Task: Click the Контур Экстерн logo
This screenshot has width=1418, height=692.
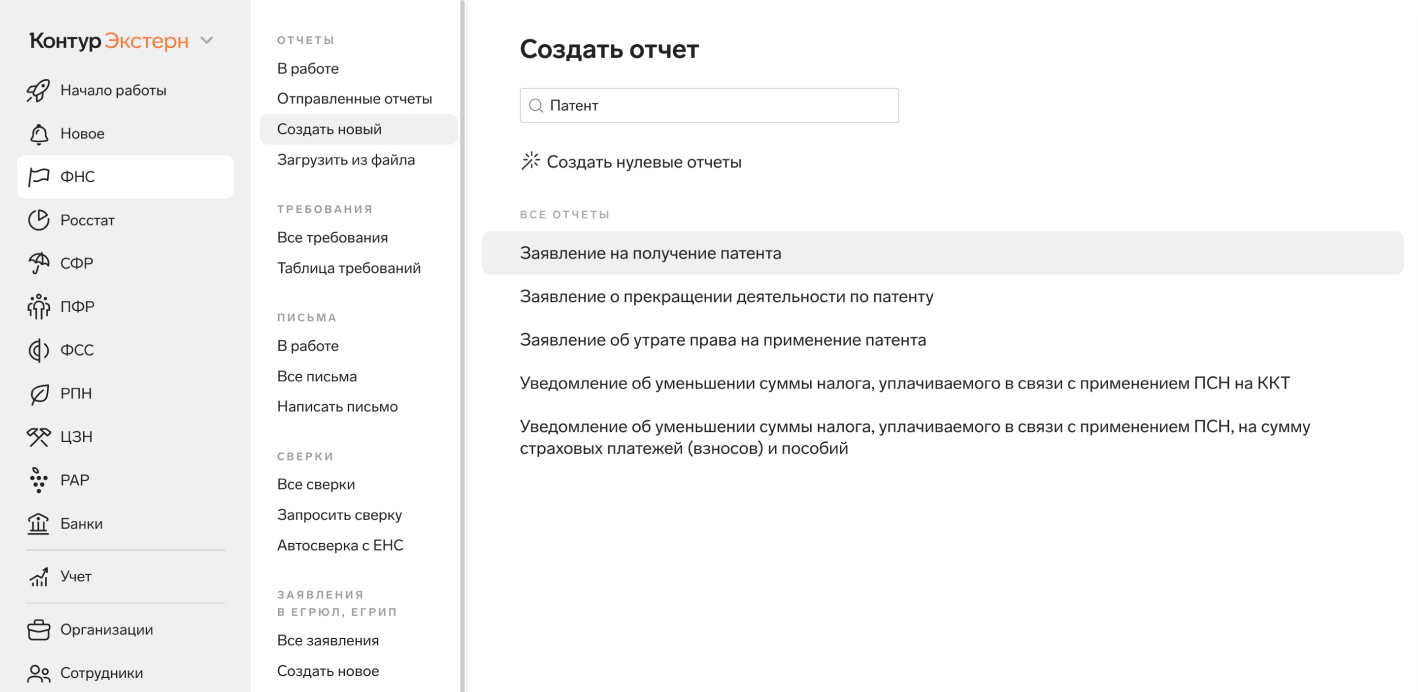Action: pyautogui.click(x=109, y=41)
